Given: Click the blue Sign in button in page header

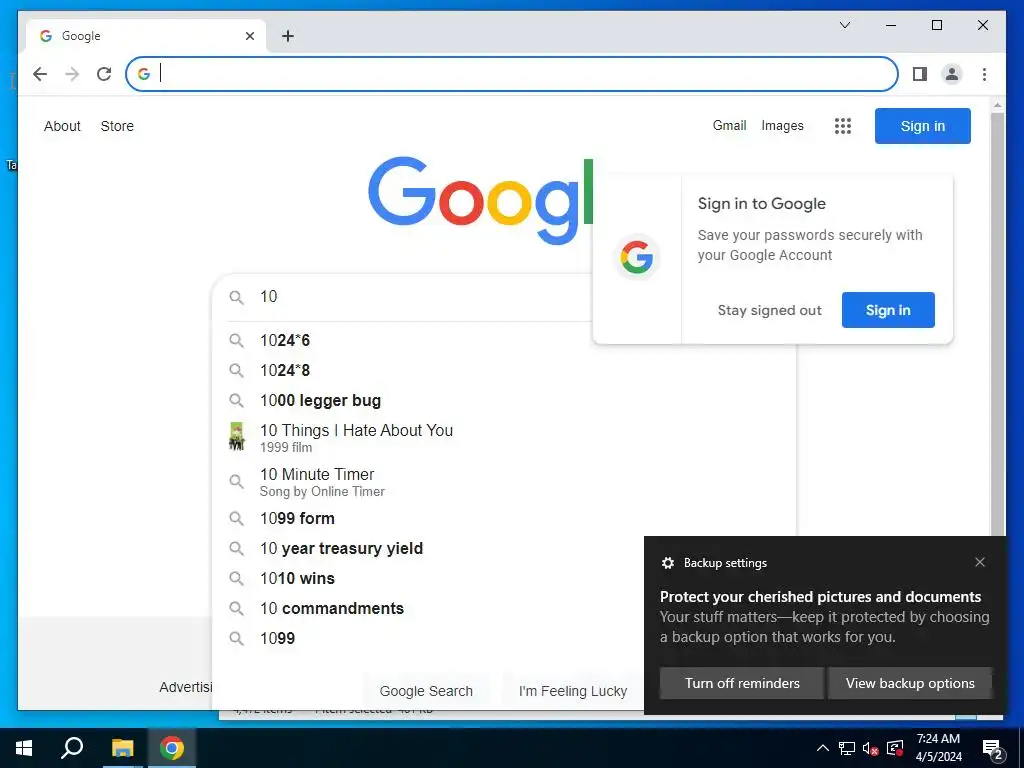Looking at the screenshot, I should tap(922, 126).
